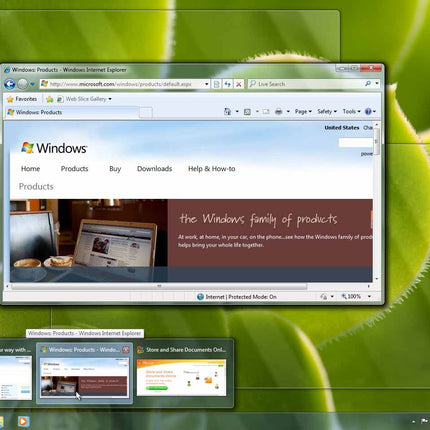Screen dimensions: 430x430
Task: Stop loading with the red X icon
Action: tap(239, 84)
